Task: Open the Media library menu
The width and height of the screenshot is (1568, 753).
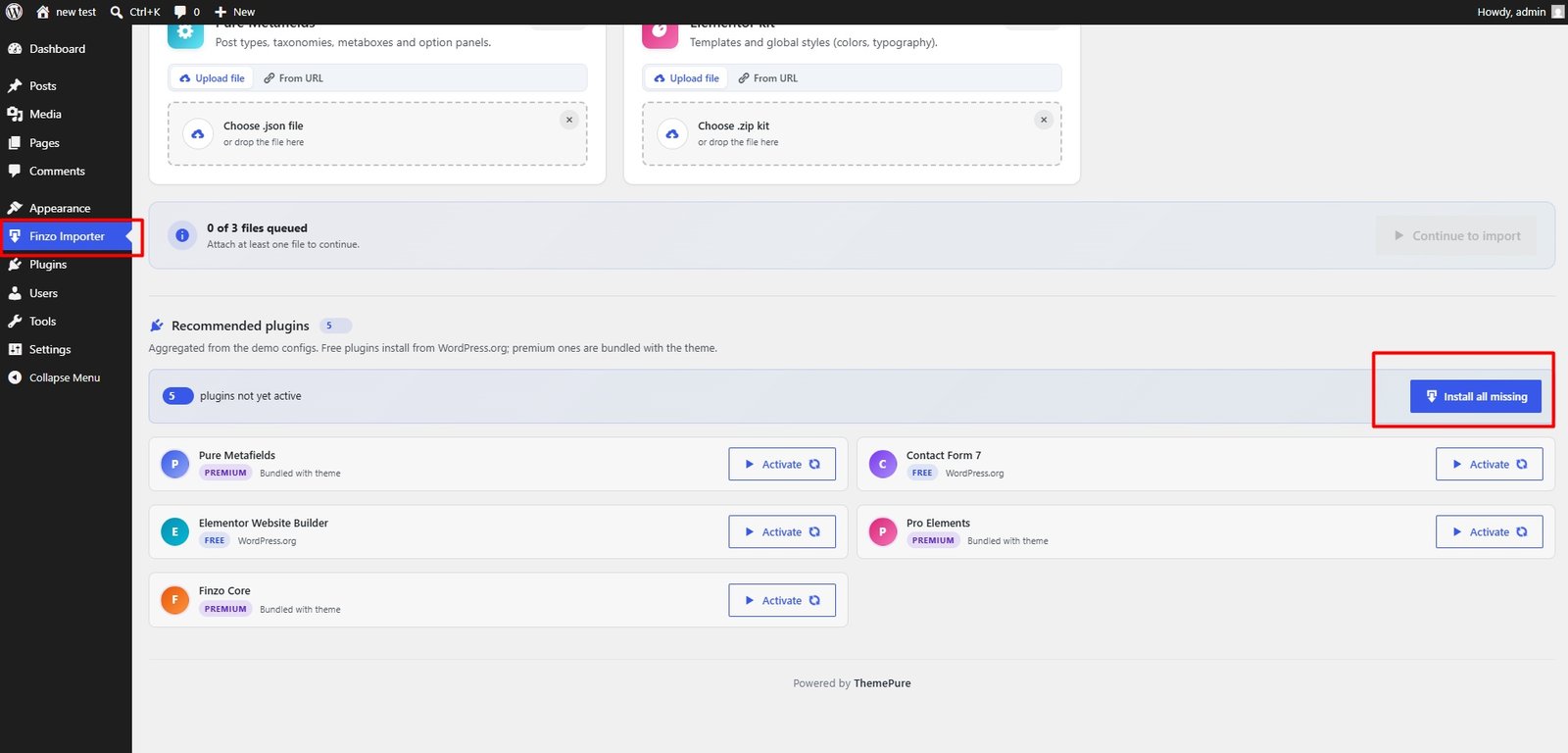Action: coord(45,115)
